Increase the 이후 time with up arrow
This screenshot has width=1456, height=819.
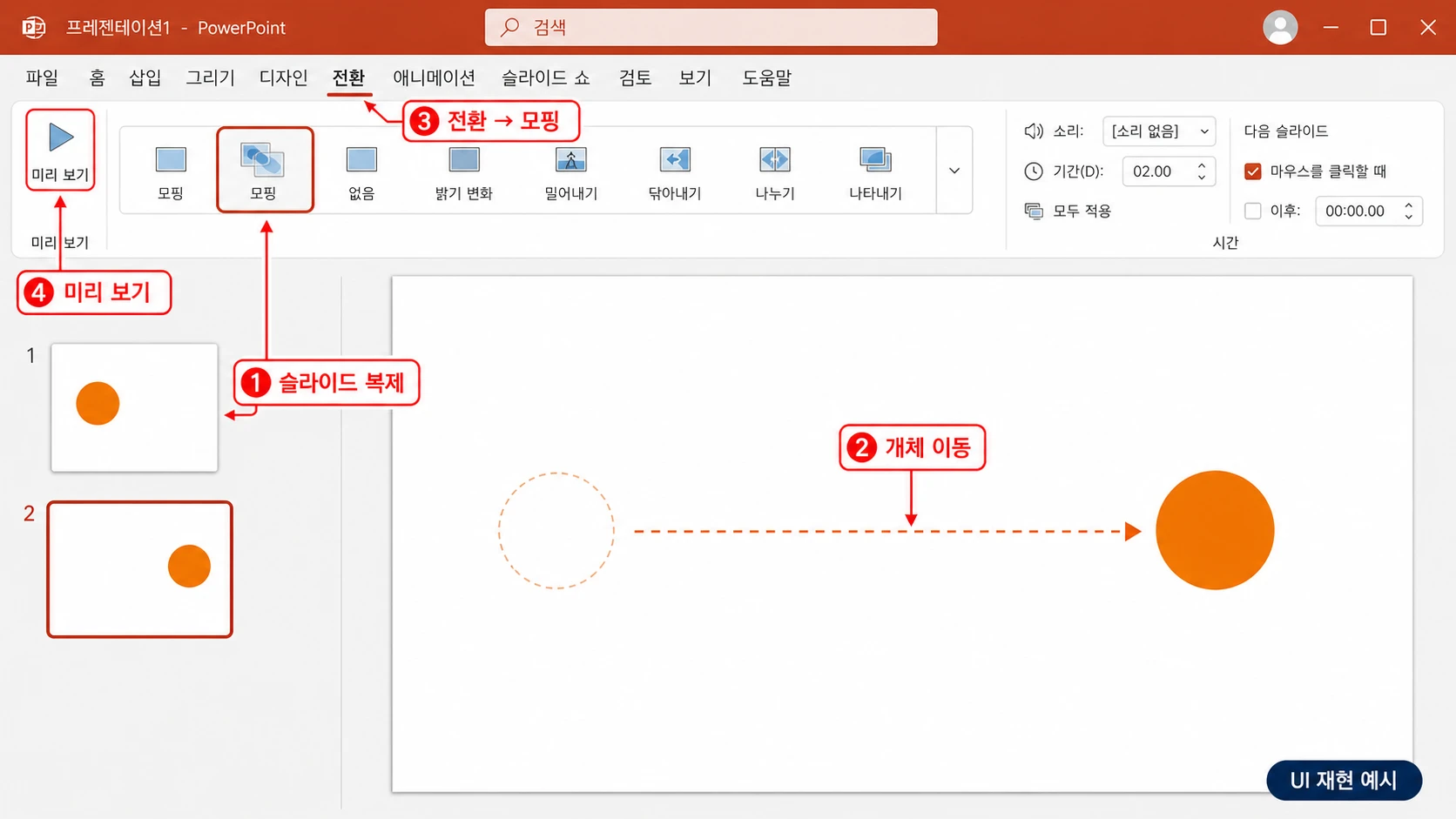pyautogui.click(x=1408, y=205)
